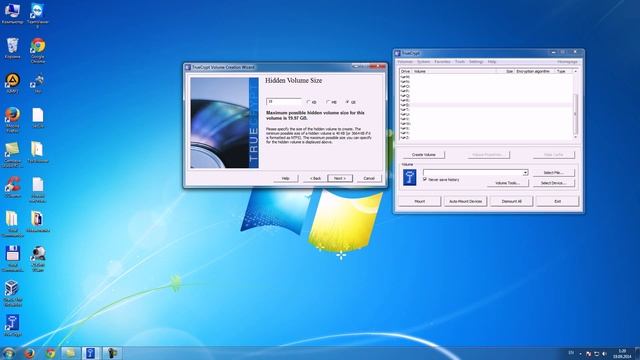Open the blue floppy disk Total Commander shortcut
Screen dimensions: 640x360
tap(12, 259)
